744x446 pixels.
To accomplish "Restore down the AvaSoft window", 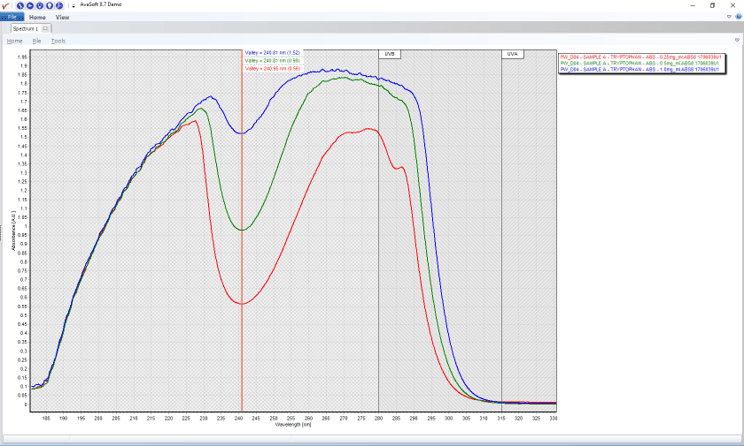I will [x=712, y=6].
